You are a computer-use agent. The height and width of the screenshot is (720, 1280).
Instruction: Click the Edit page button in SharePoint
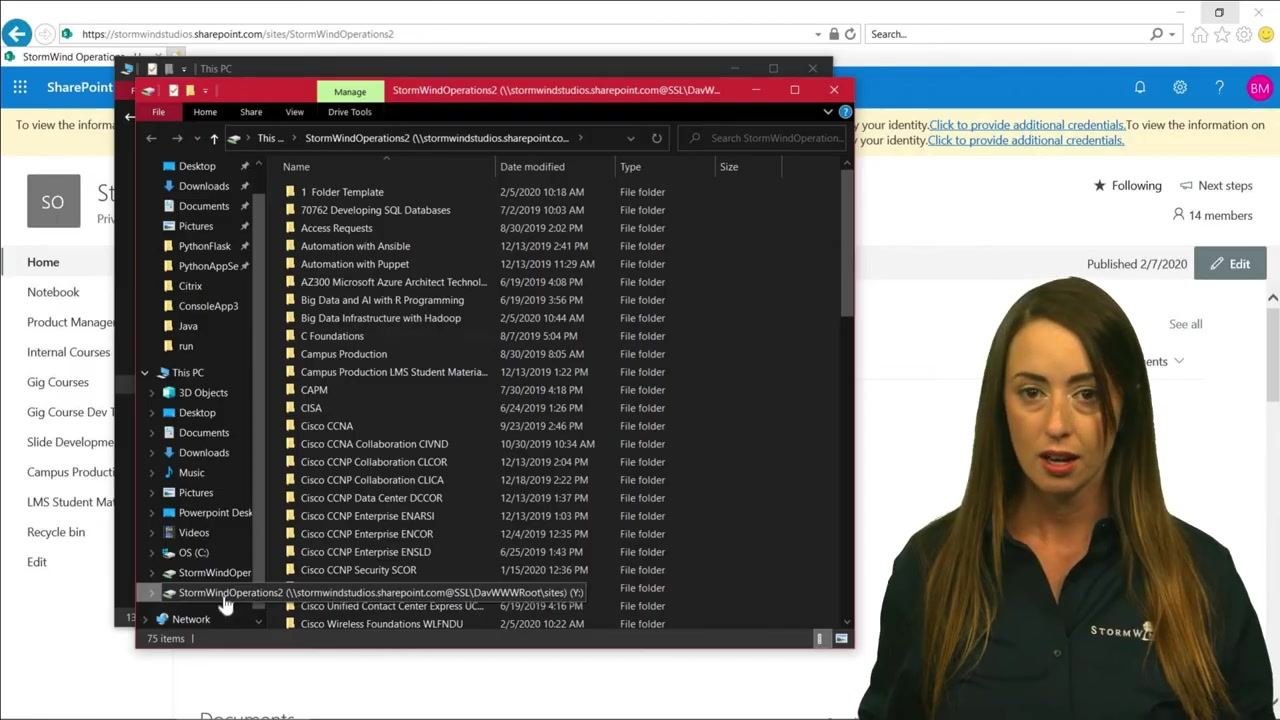click(1229, 264)
